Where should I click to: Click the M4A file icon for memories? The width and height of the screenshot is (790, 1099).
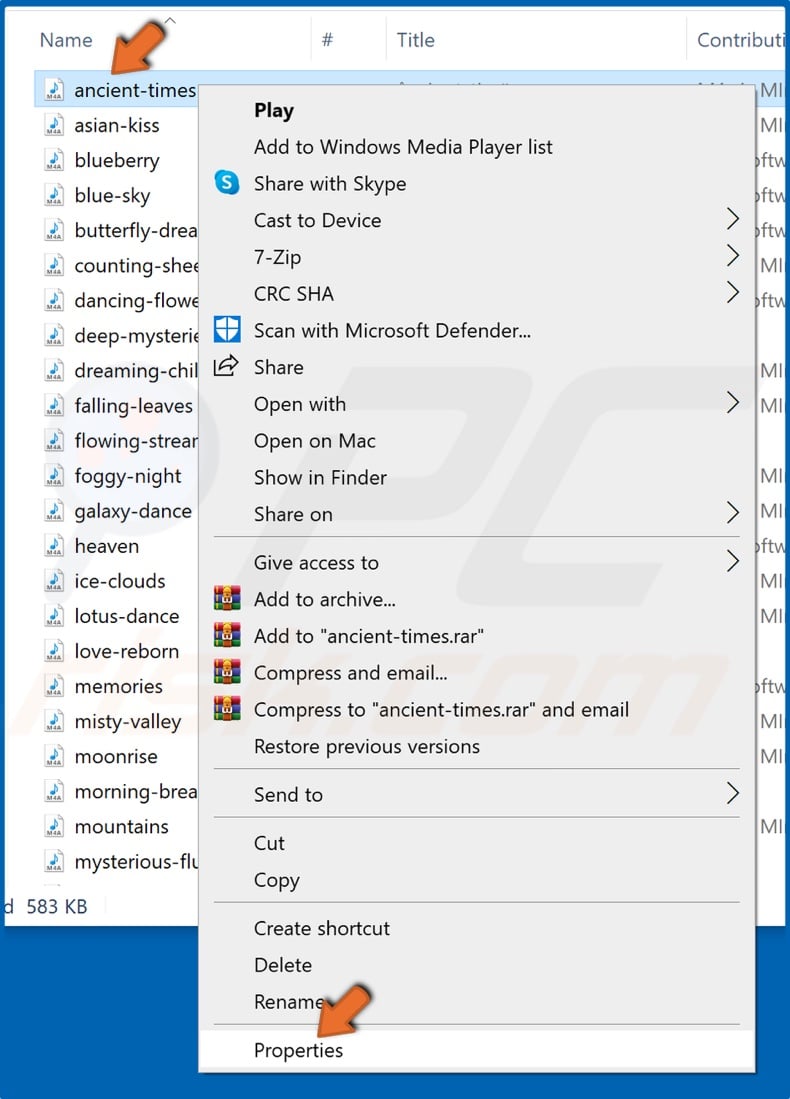[54, 685]
